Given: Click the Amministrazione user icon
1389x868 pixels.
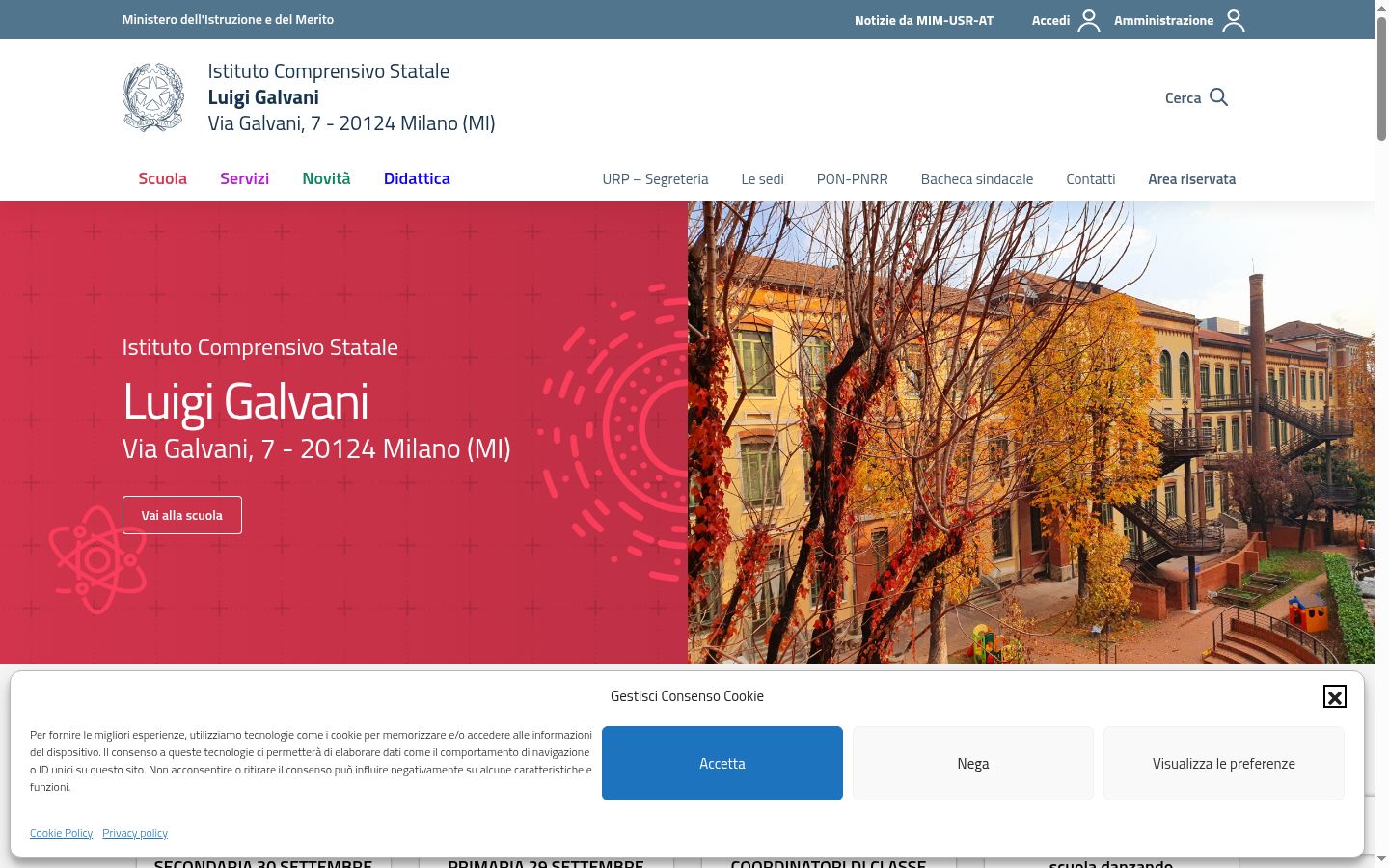Looking at the screenshot, I should pyautogui.click(x=1234, y=20).
